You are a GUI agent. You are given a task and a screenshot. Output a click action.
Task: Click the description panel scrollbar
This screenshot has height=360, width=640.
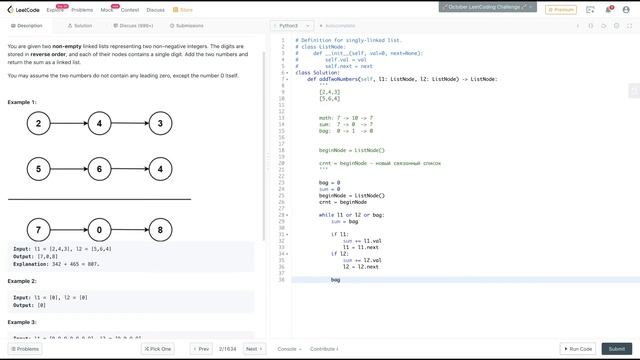[x=264, y=146]
